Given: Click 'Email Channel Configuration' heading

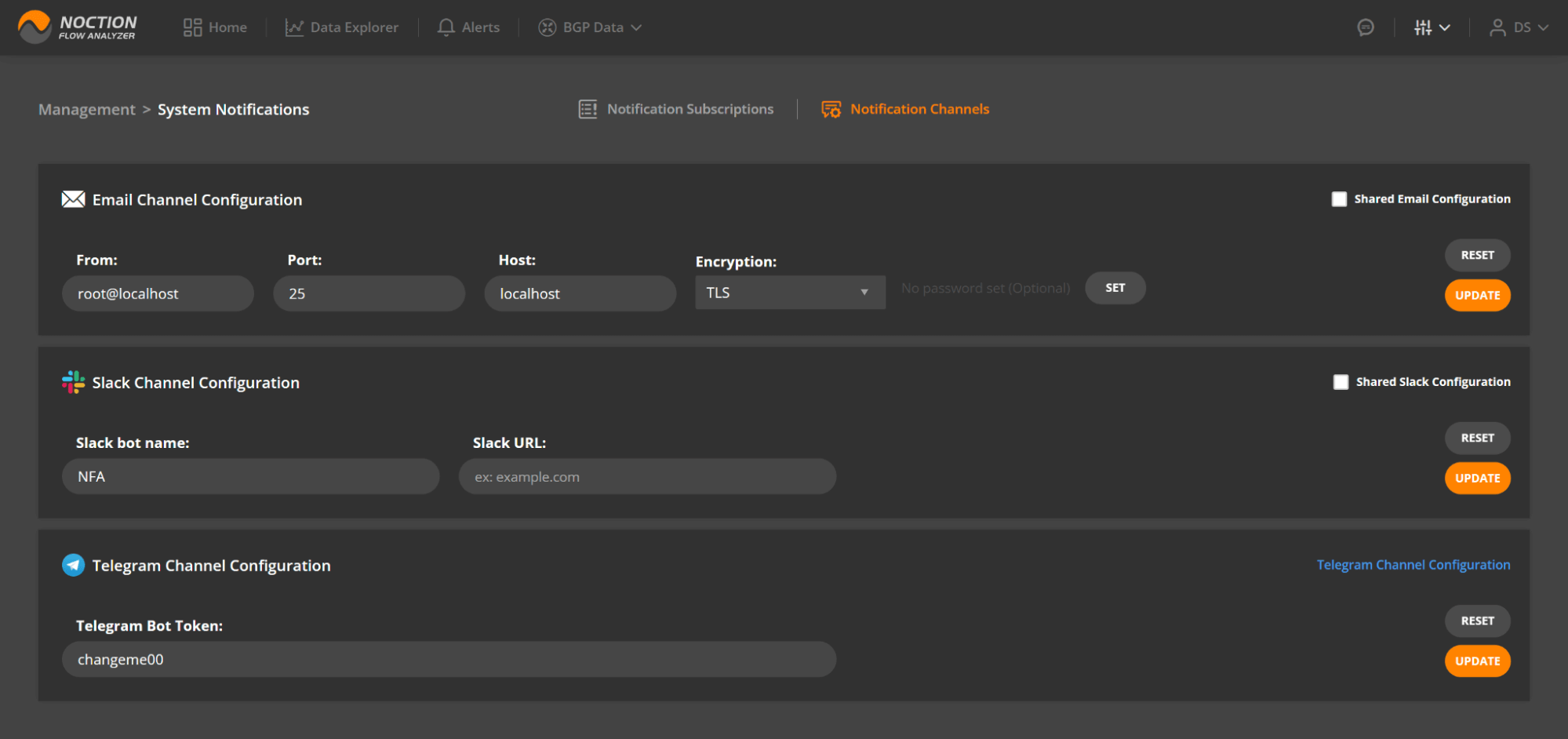Looking at the screenshot, I should click(x=197, y=200).
